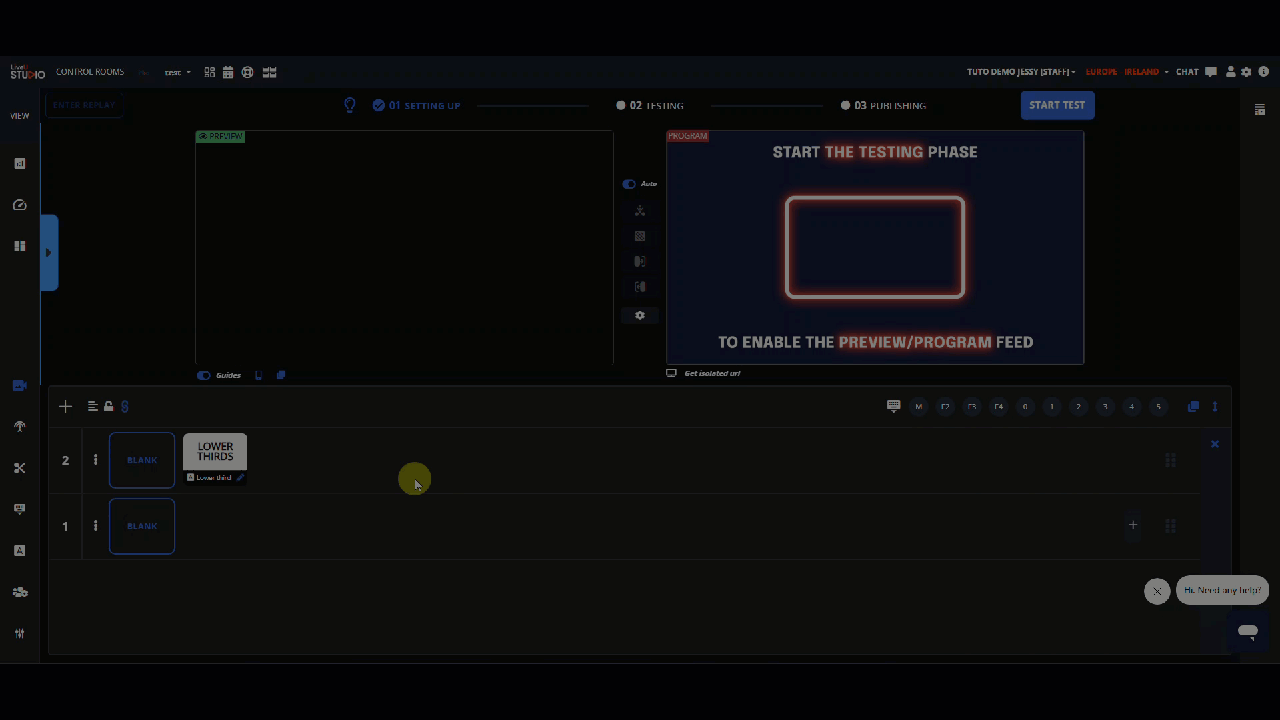Click the lifebuoy help icon in top bar
The image size is (1280, 720).
tap(248, 72)
